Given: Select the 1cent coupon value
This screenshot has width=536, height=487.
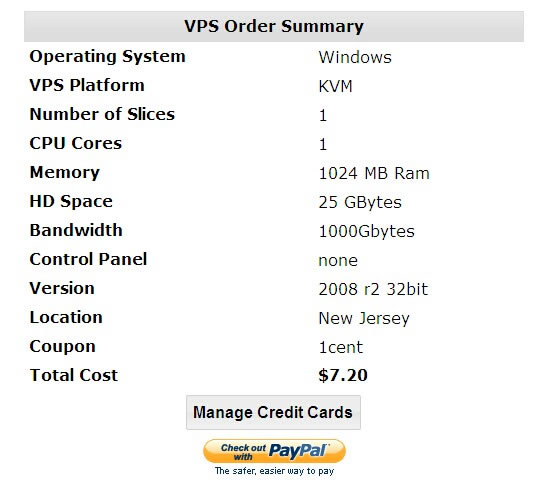Looking at the screenshot, I should click(x=340, y=348).
